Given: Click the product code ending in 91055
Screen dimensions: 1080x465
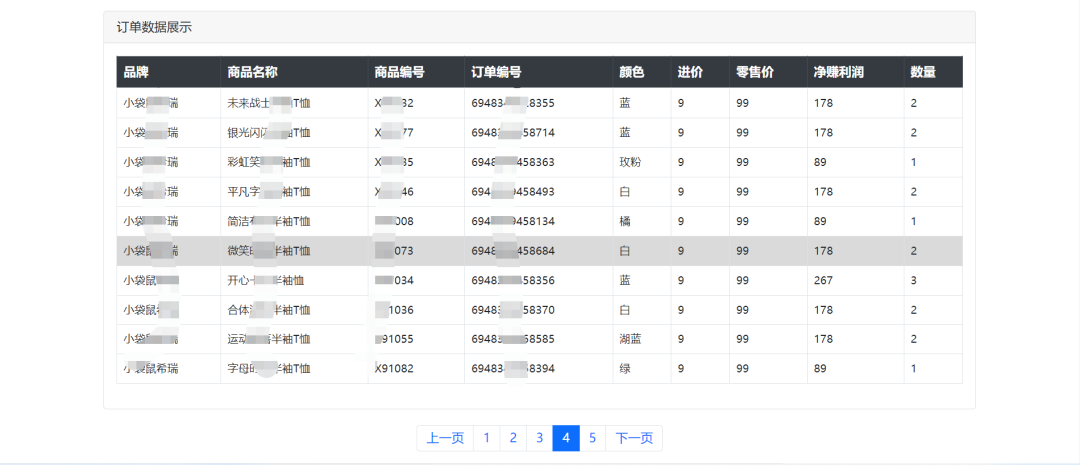Looking at the screenshot, I should [394, 340].
